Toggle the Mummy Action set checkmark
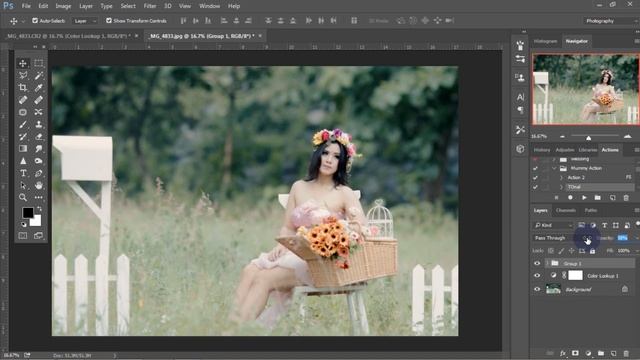Image resolution: width=640 pixels, height=360 pixels. click(x=535, y=168)
